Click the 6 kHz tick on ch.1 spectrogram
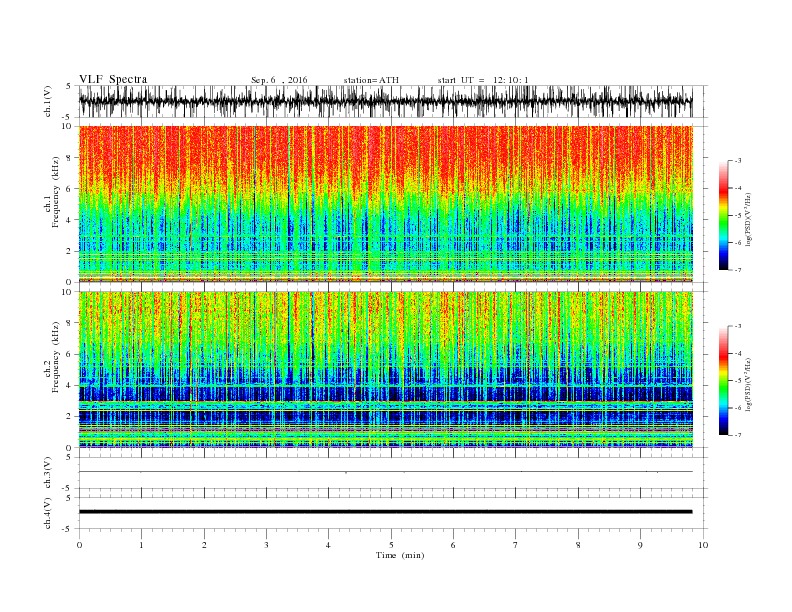Viewport: 792px width, 612px height. coord(69,189)
